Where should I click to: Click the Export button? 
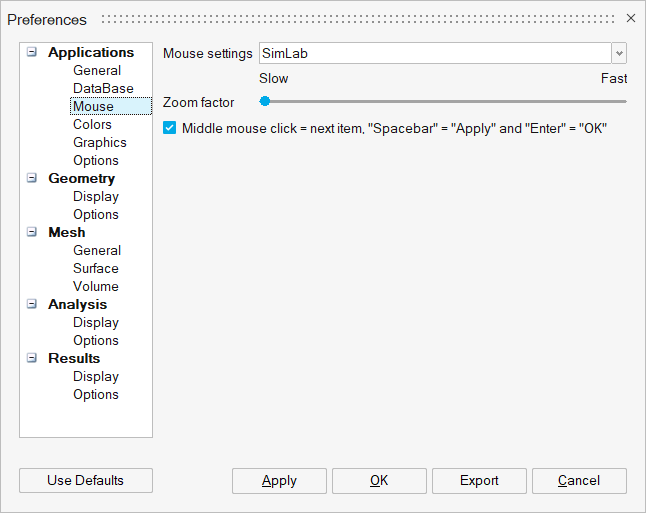click(479, 481)
